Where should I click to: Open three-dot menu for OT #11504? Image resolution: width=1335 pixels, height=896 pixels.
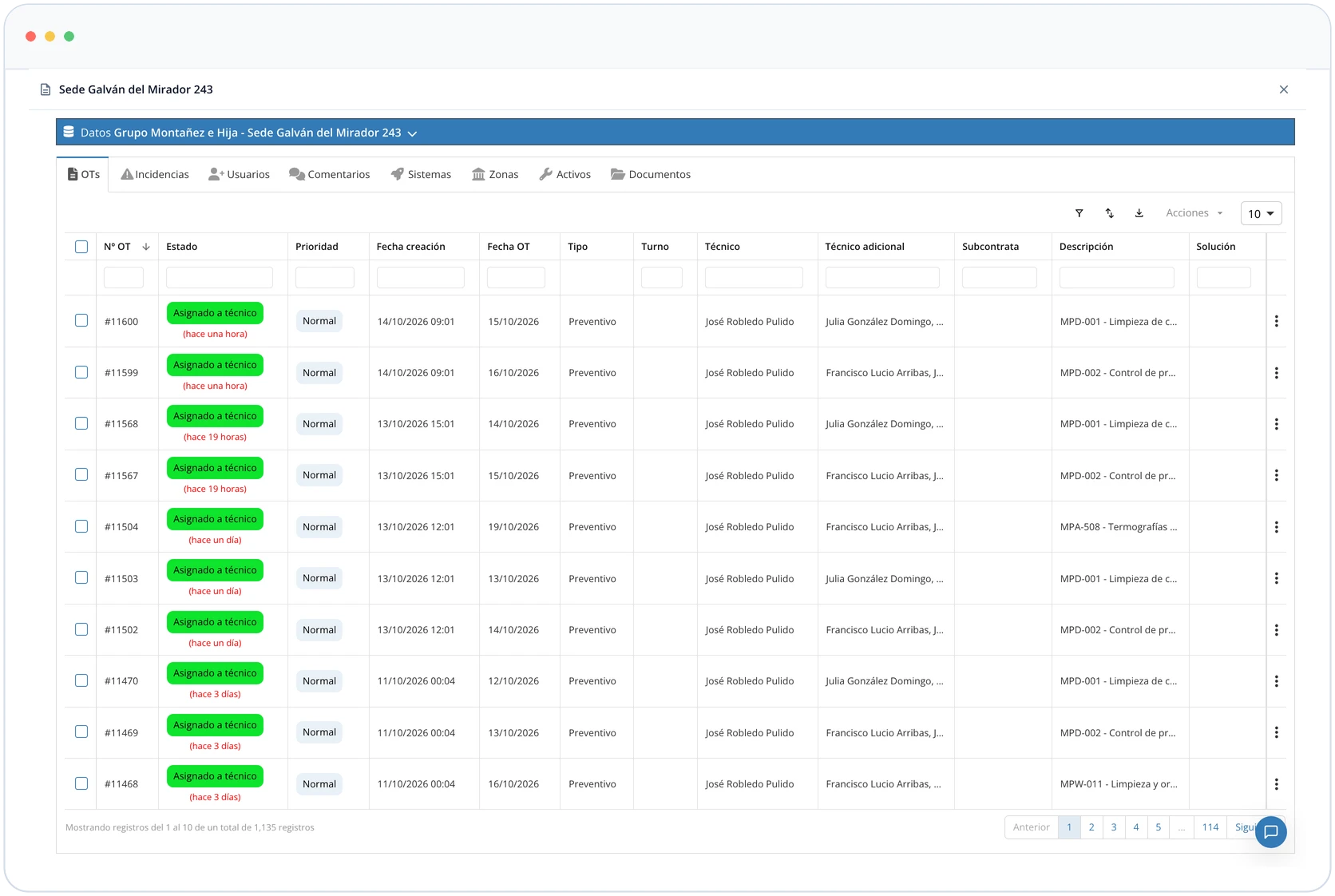[x=1277, y=527]
